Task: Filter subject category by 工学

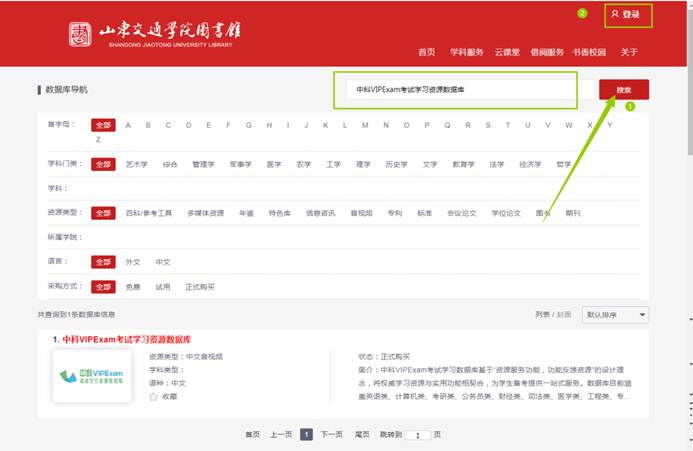Action: click(333, 164)
